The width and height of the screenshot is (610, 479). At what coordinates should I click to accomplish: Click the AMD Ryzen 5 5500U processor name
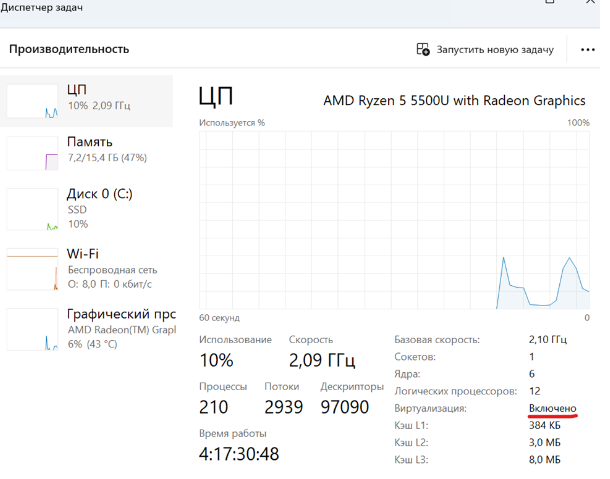coord(454,100)
